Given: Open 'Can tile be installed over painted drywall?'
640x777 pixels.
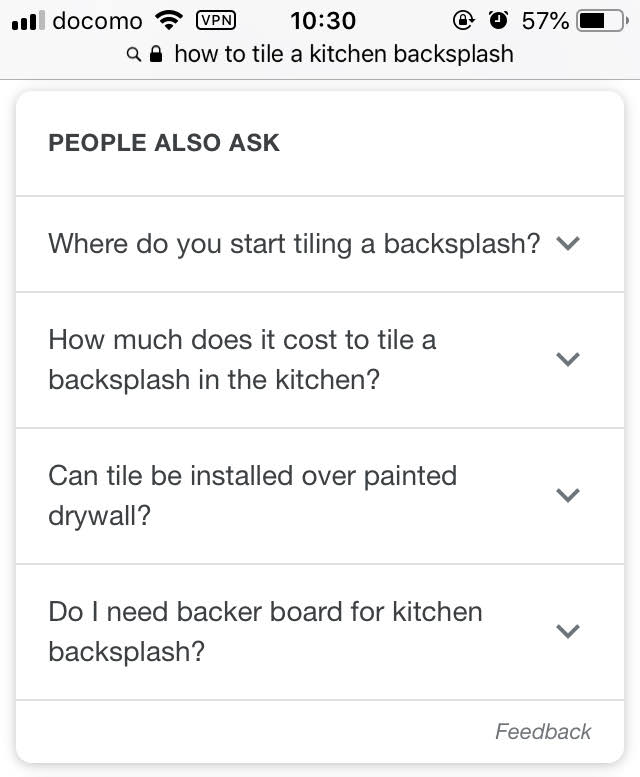Looking at the screenshot, I should 320,496.
